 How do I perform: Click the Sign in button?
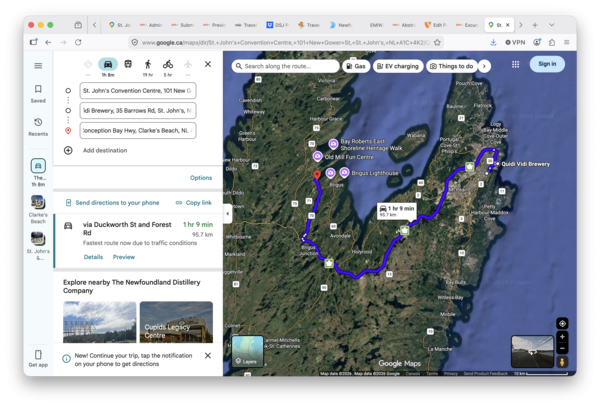point(547,64)
